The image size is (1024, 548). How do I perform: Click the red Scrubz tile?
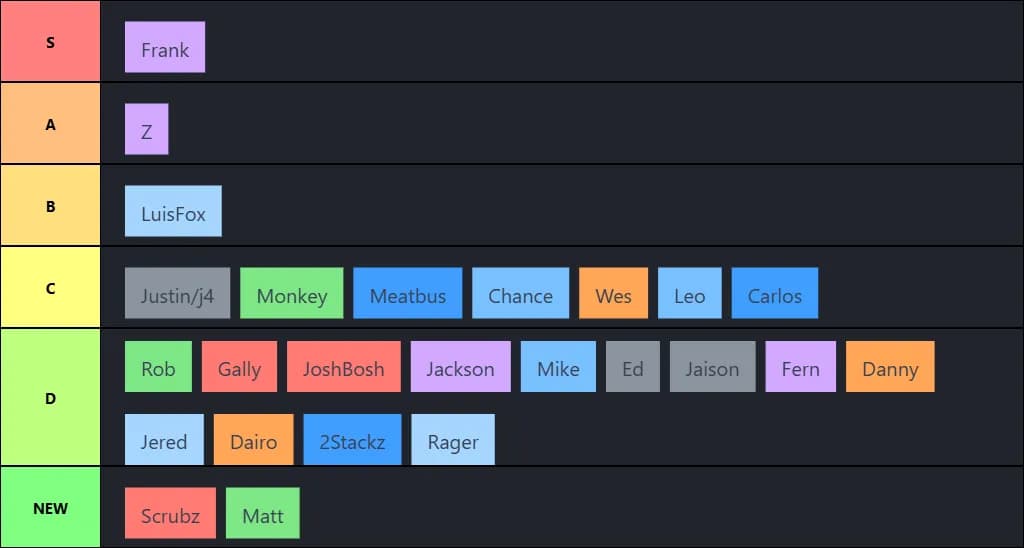click(170, 514)
